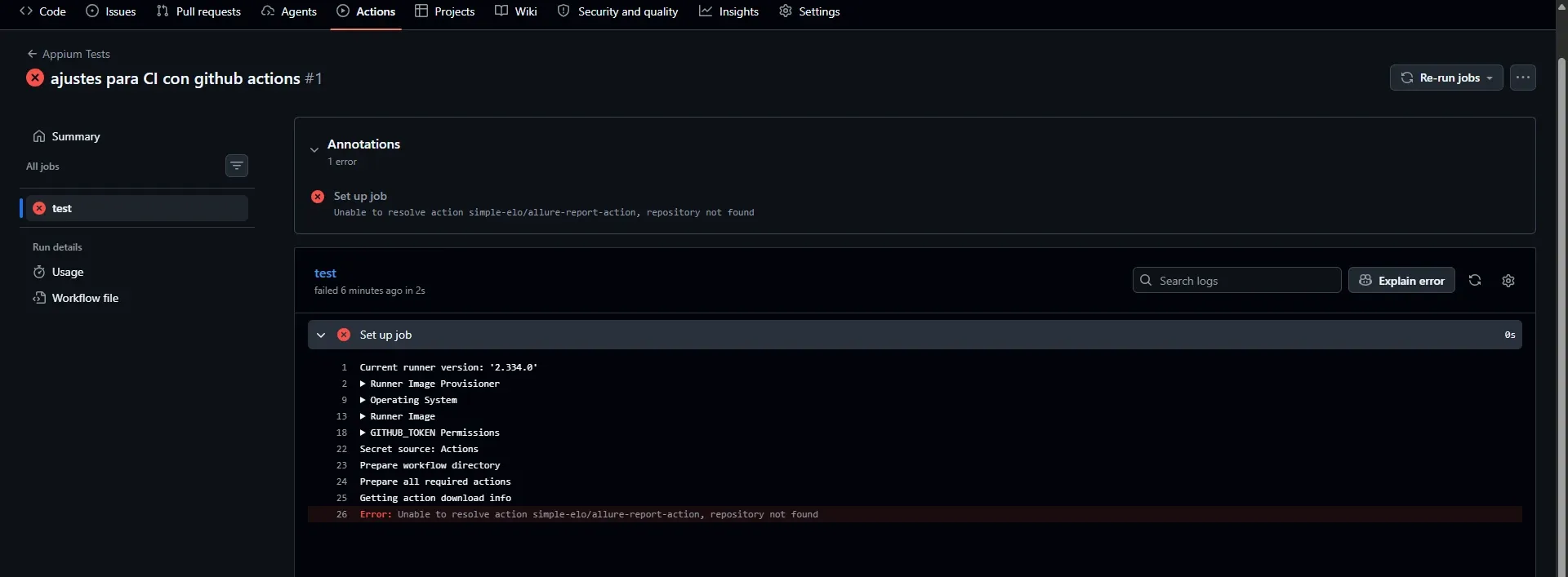Click the search magnifier icon in logs
1568x577 pixels.
click(1146, 280)
